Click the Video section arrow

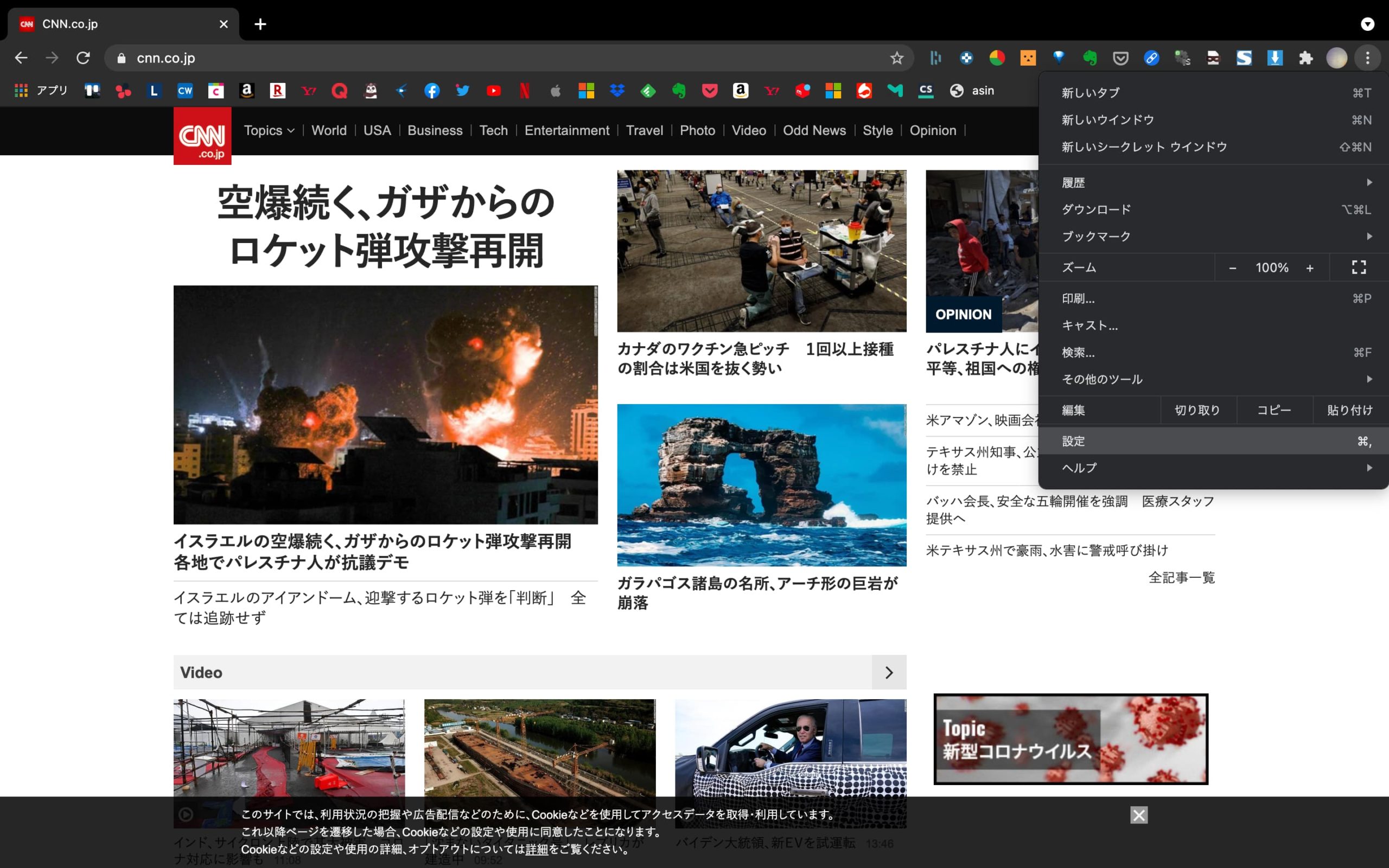coord(889,672)
